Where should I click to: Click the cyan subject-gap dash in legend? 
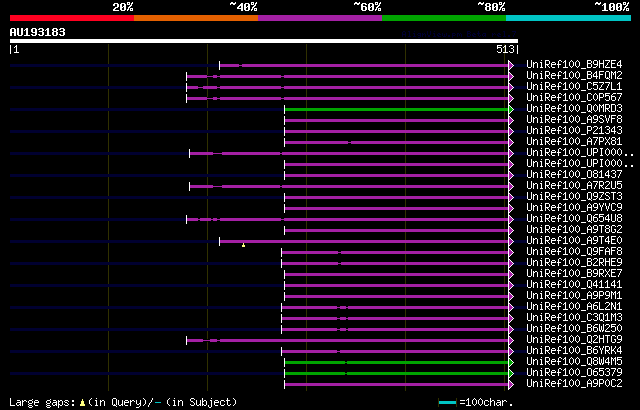coord(158,403)
